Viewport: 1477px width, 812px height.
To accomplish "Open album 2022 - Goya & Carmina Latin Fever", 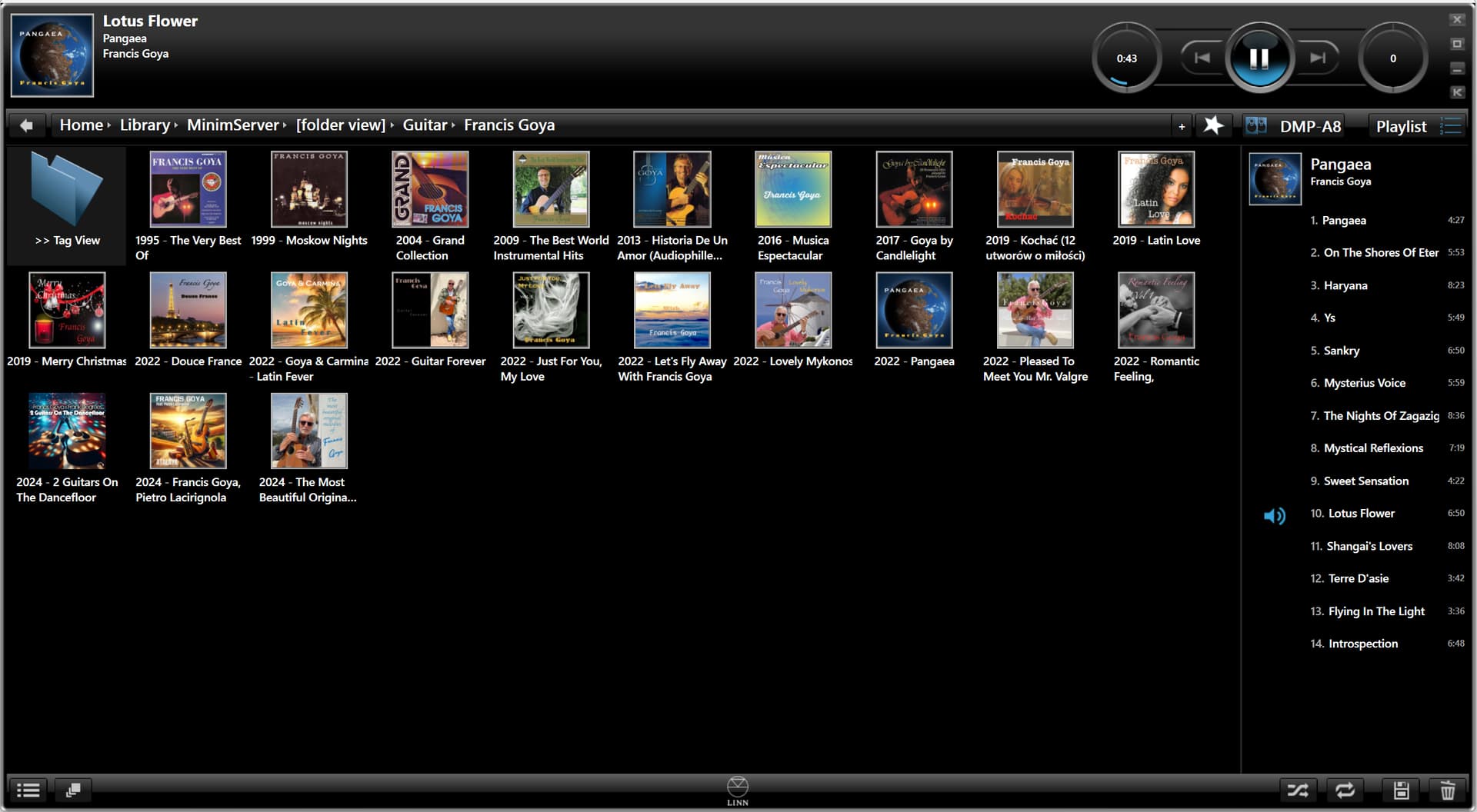I will [308, 327].
